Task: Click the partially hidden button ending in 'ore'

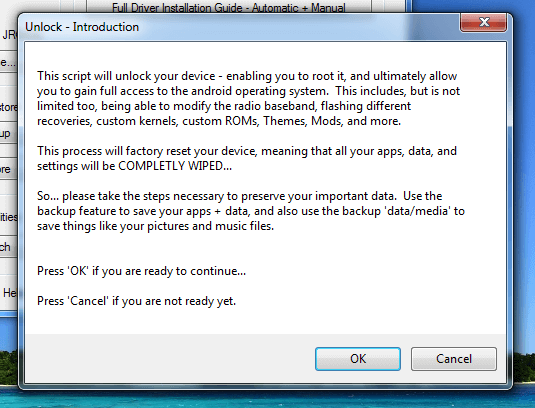Action: tap(9, 169)
